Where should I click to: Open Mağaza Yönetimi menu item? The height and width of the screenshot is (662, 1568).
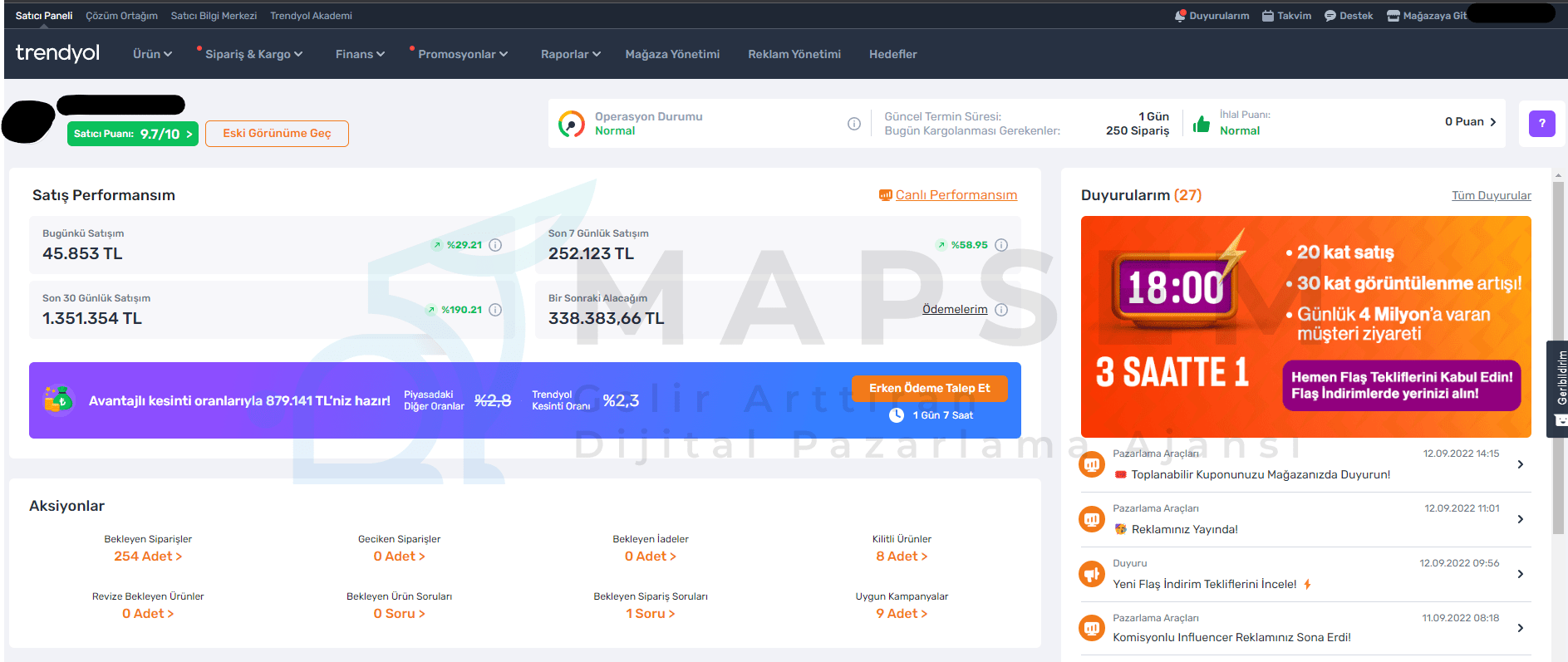(x=672, y=54)
